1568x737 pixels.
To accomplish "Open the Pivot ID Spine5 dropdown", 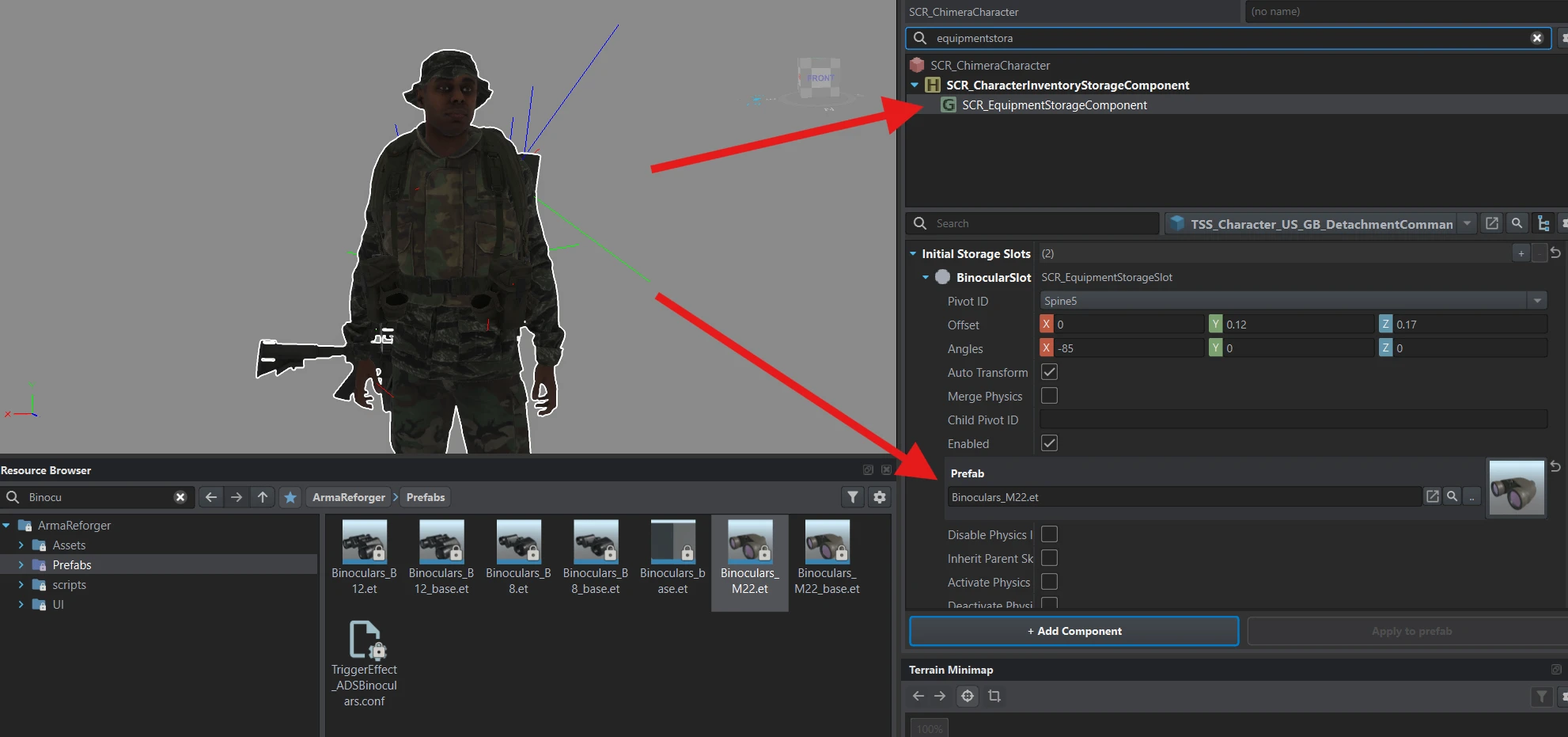I will pyautogui.click(x=1537, y=301).
